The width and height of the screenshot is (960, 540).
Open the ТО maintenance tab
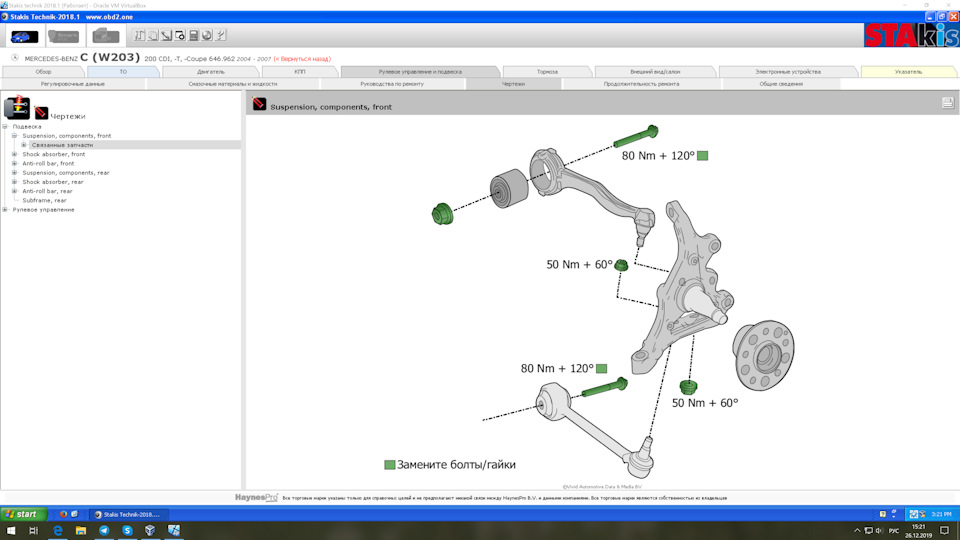[123, 72]
